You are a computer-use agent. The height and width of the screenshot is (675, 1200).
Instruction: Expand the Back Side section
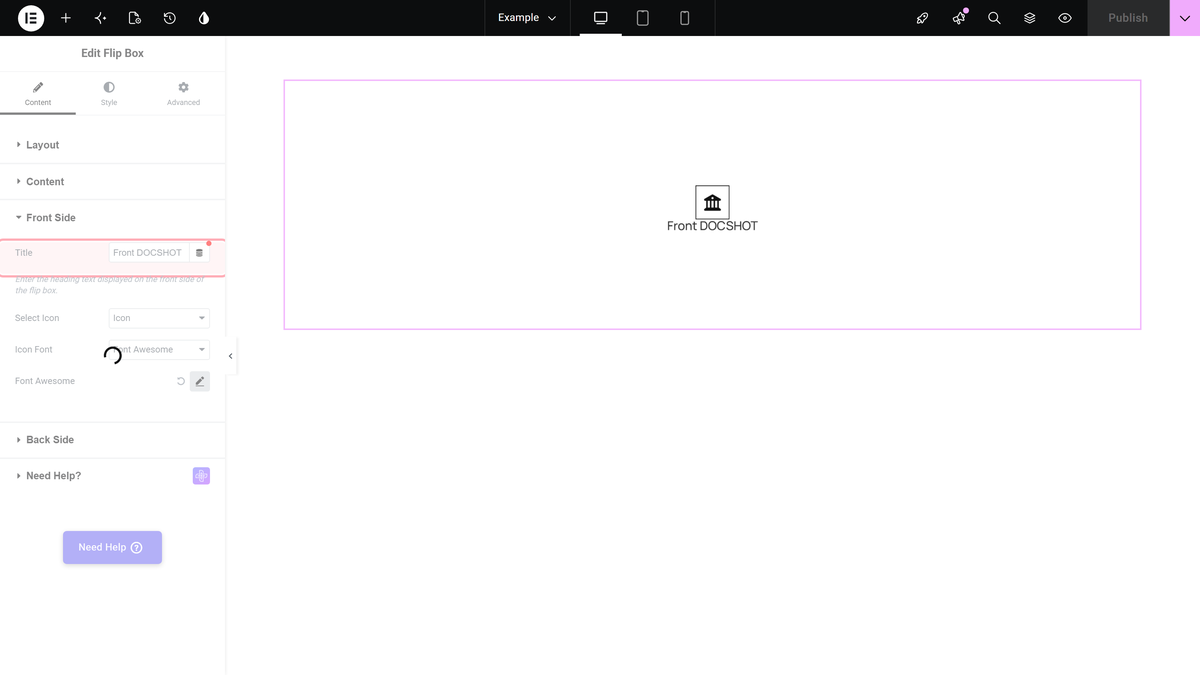(x=112, y=440)
